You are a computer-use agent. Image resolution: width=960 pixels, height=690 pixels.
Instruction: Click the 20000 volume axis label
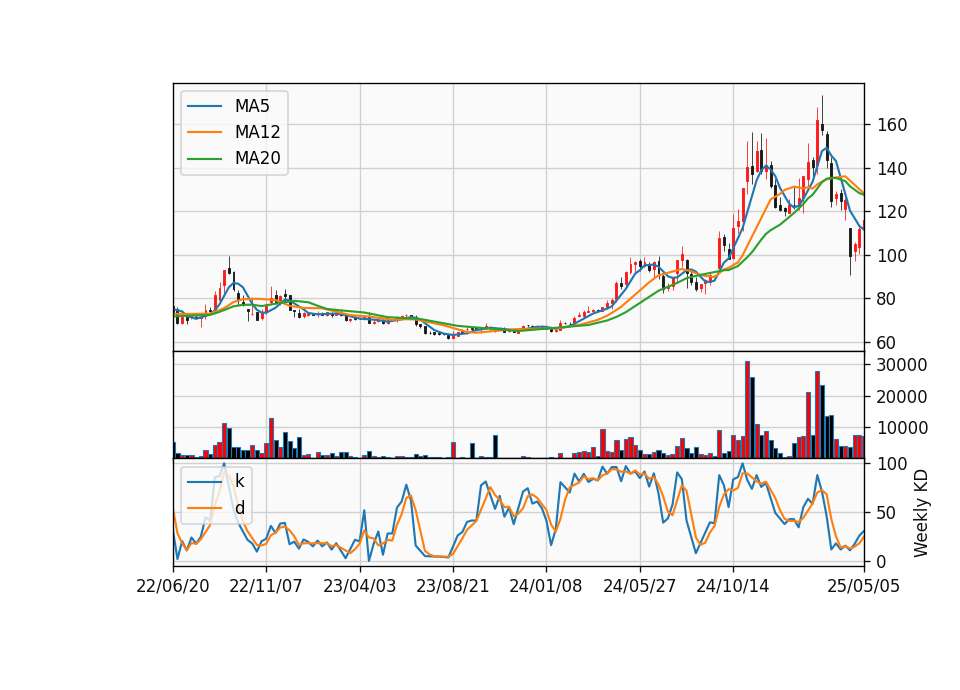click(902, 397)
